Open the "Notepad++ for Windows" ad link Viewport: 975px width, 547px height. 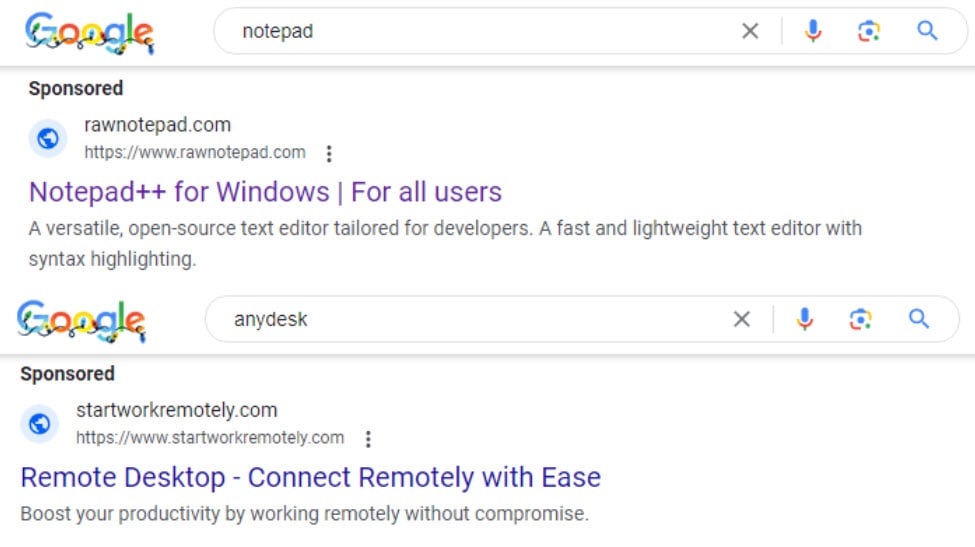tap(265, 191)
